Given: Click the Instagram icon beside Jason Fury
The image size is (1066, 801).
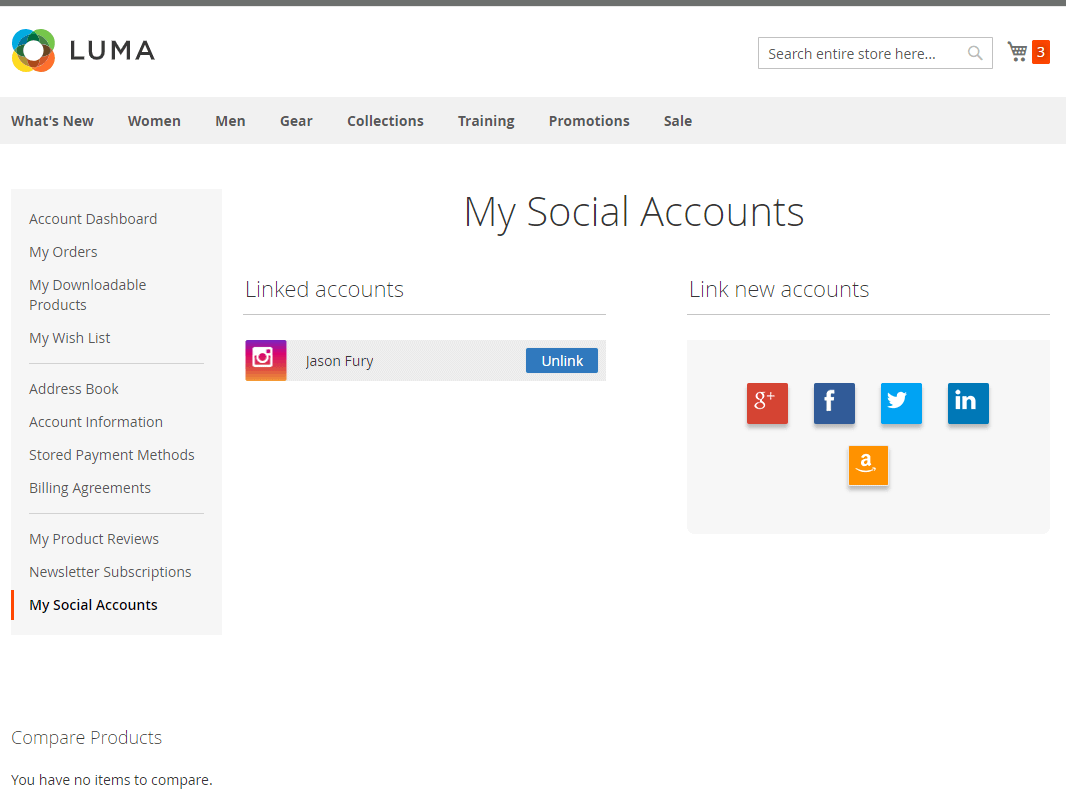Looking at the screenshot, I should tap(266, 360).
